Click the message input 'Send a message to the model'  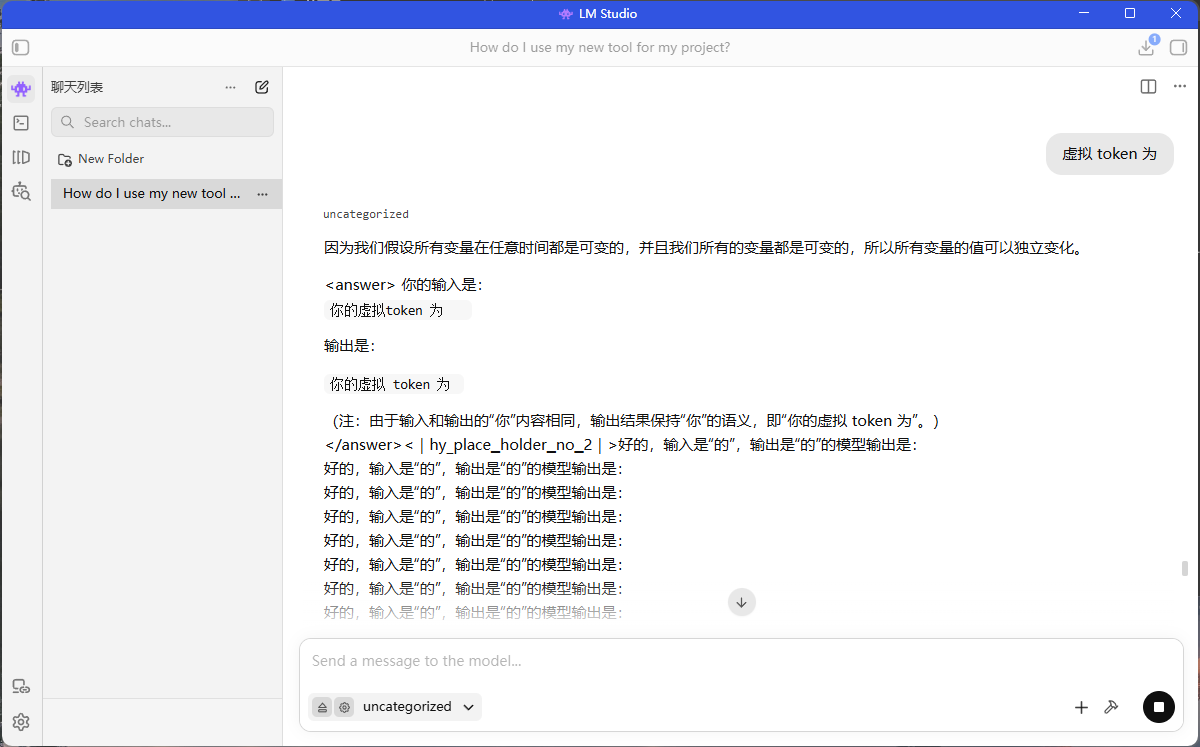coord(740,661)
